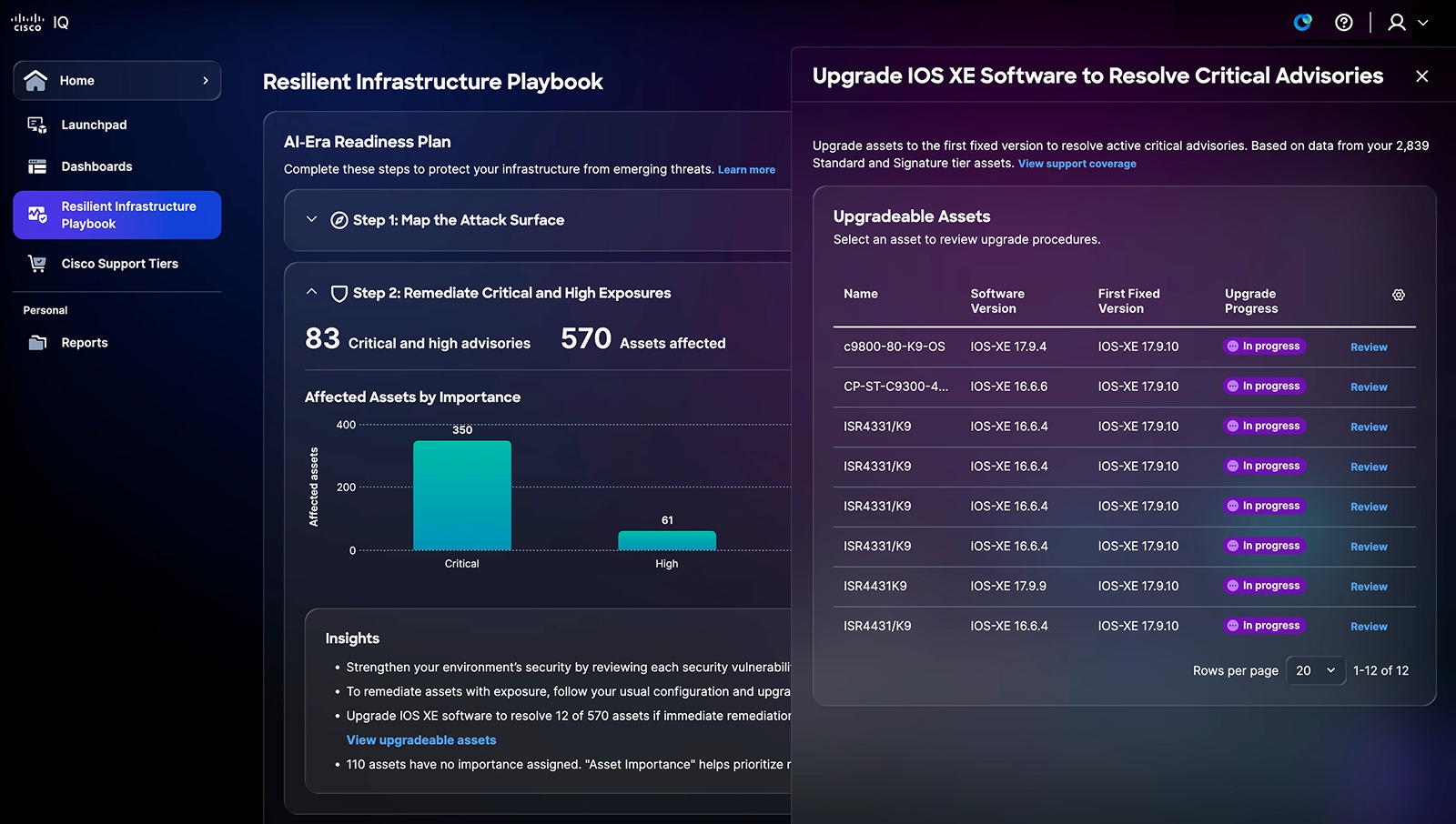Viewport: 1456px width, 824px height.
Task: Open View upgradeable assets link
Action: pos(421,740)
